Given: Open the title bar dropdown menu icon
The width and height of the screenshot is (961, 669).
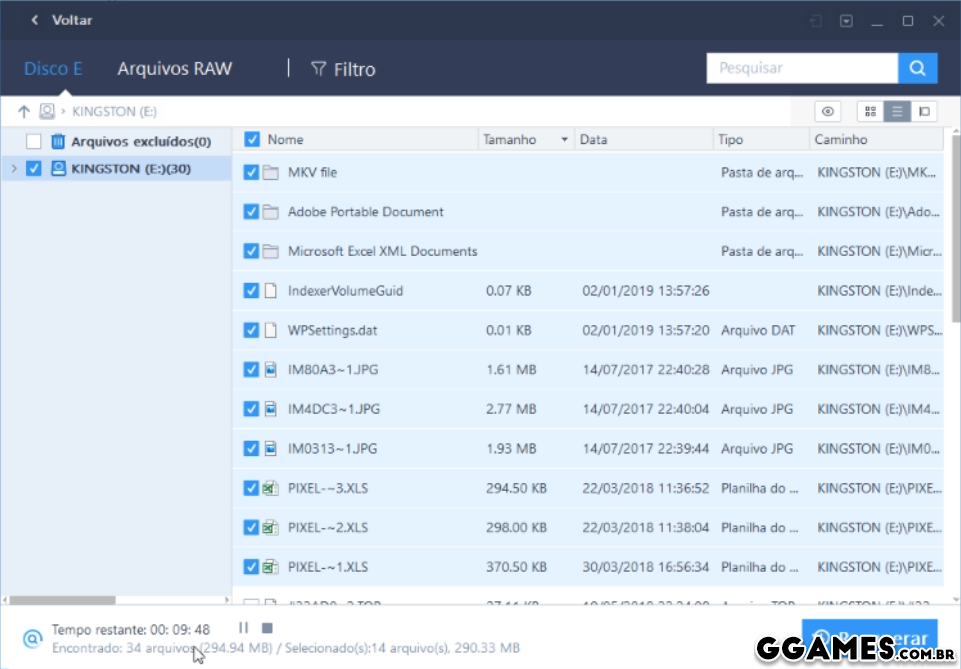Looking at the screenshot, I should pos(846,20).
